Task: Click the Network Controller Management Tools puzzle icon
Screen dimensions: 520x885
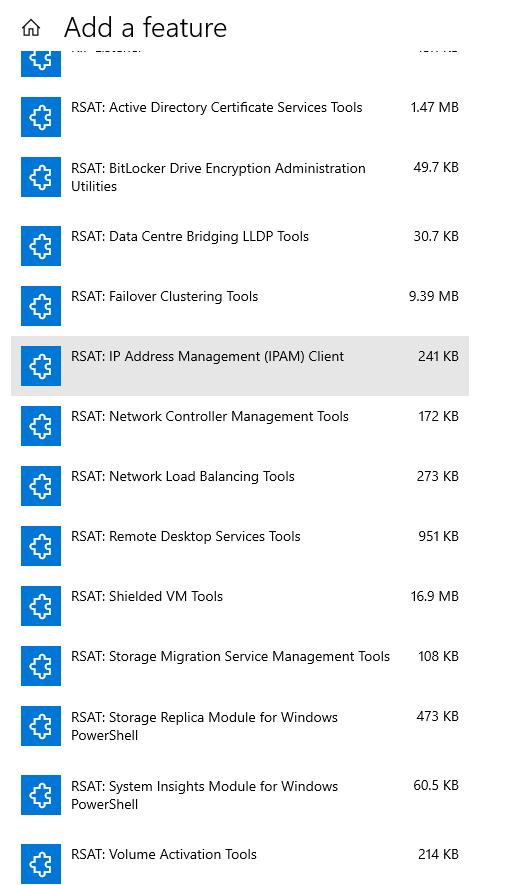Action: [41, 426]
